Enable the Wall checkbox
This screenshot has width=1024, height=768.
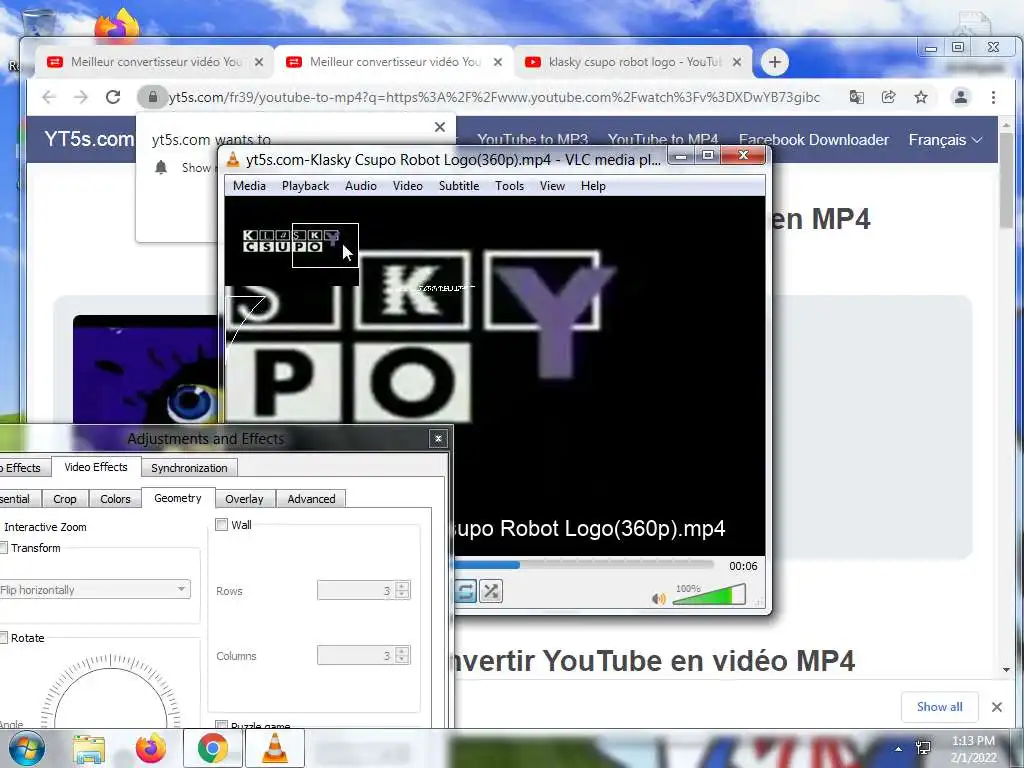(221, 524)
